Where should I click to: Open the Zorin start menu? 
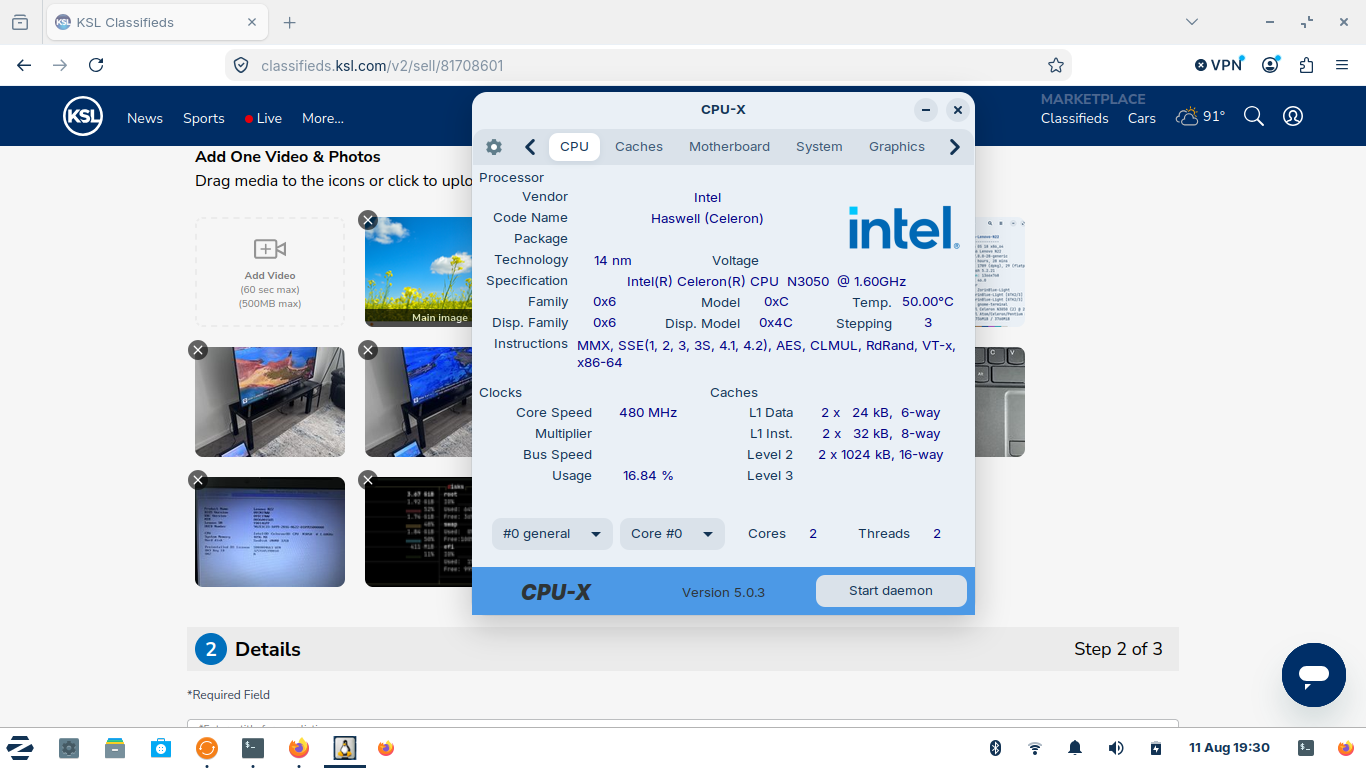pos(21,748)
